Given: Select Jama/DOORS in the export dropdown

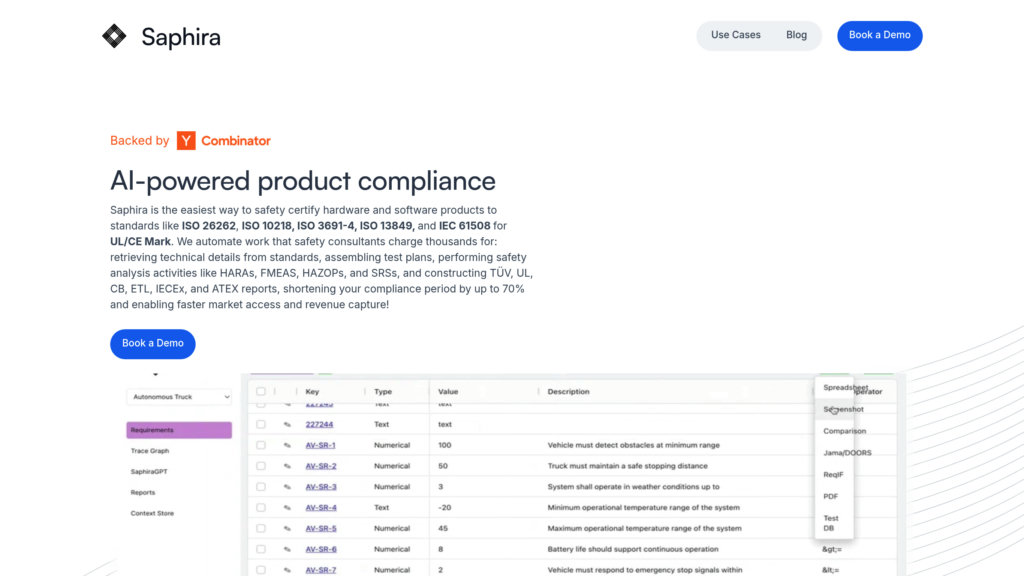Looking at the screenshot, I should click(x=846, y=453).
